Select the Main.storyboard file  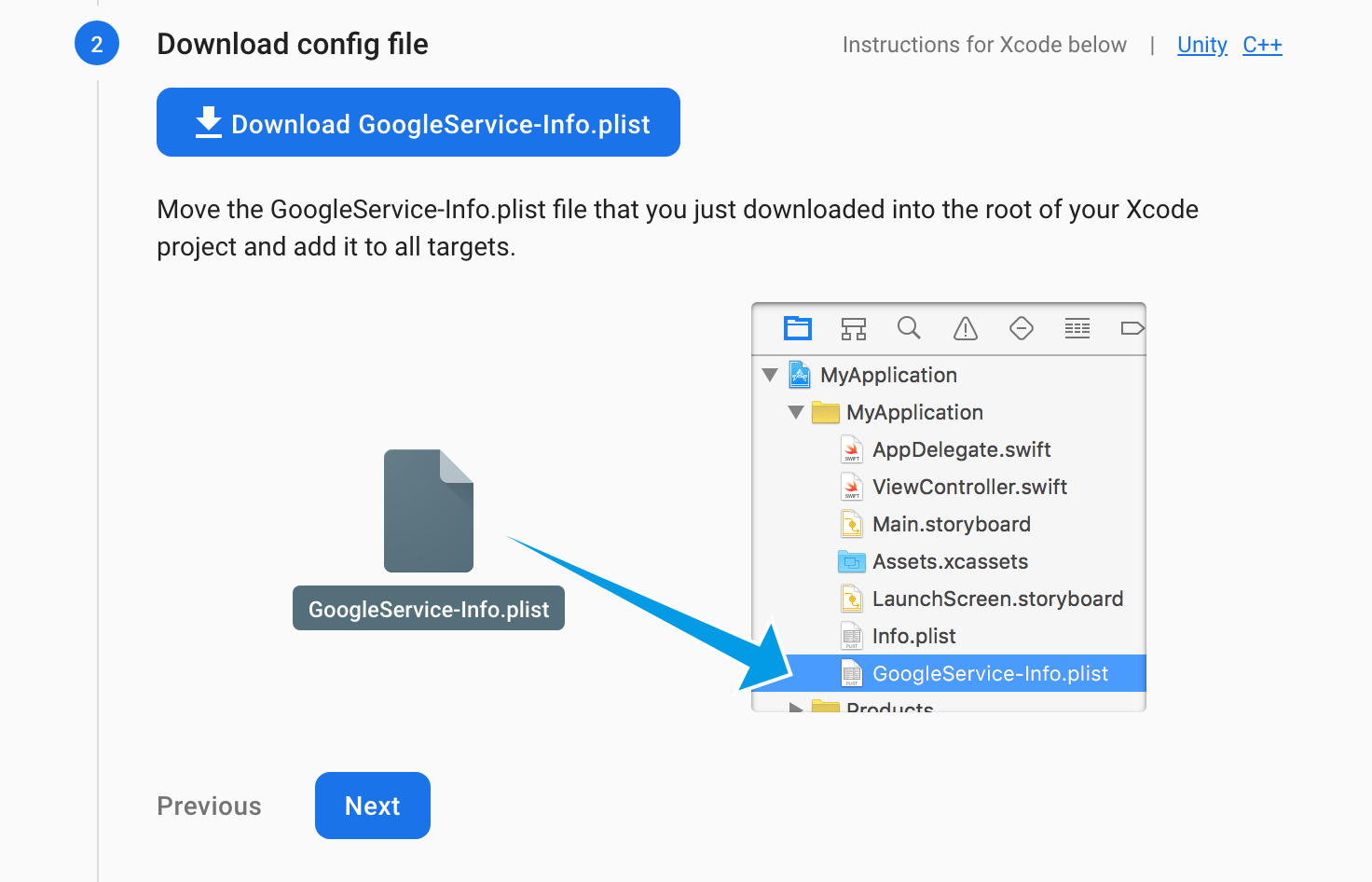(x=952, y=524)
